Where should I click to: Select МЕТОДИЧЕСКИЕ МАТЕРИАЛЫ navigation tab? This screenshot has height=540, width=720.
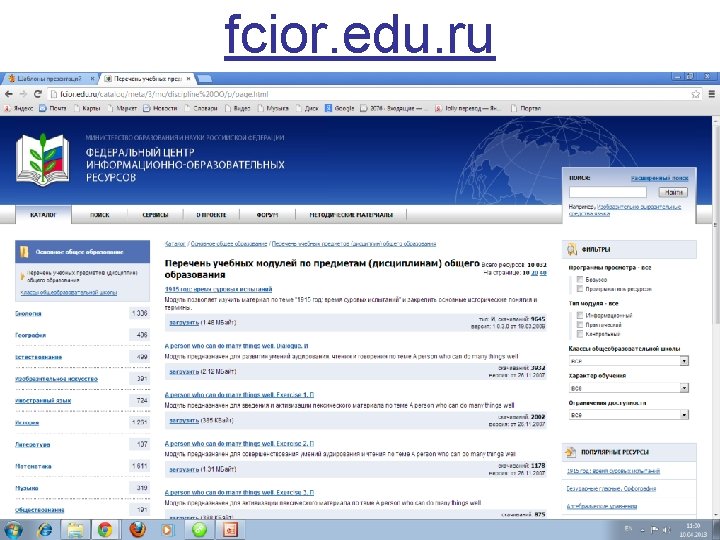click(x=351, y=214)
